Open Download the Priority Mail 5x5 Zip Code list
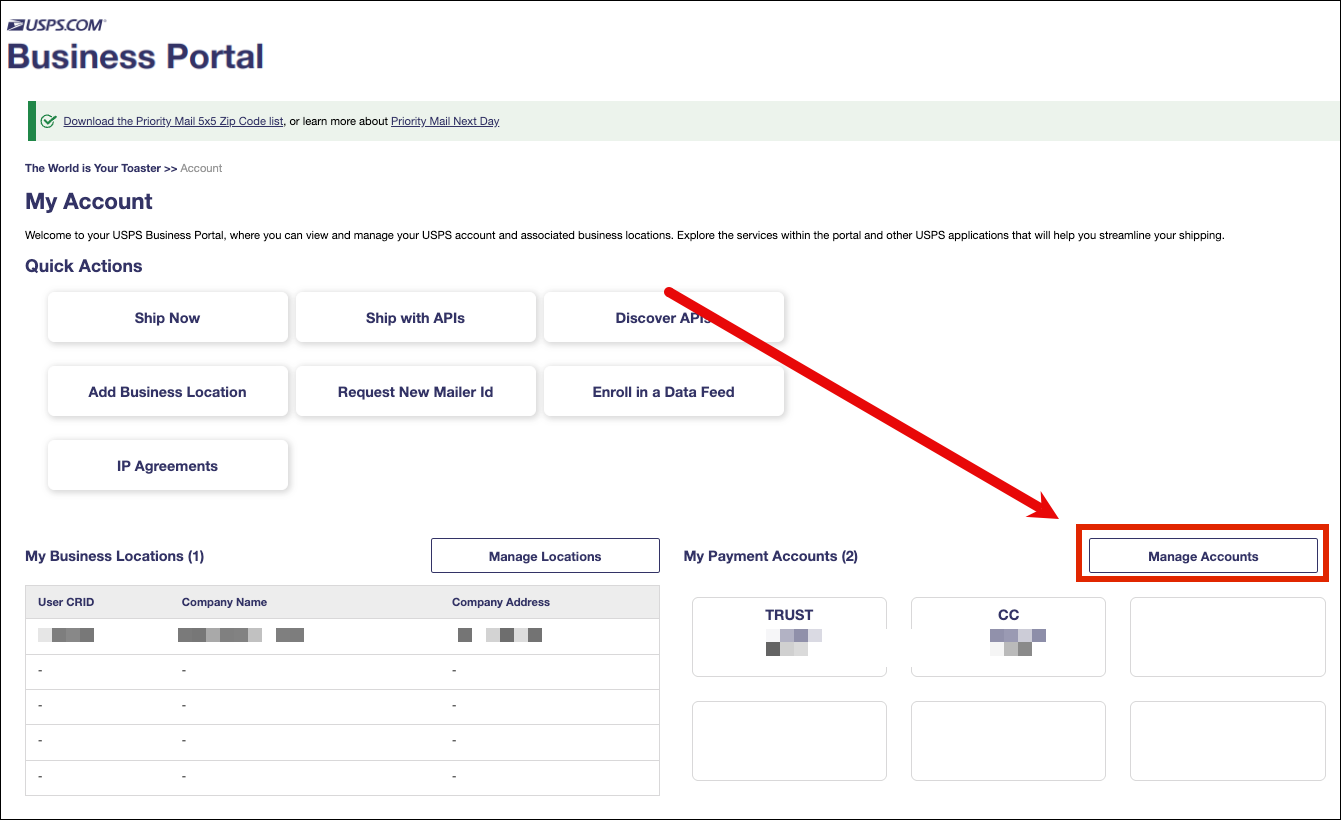1341x820 pixels. point(173,121)
